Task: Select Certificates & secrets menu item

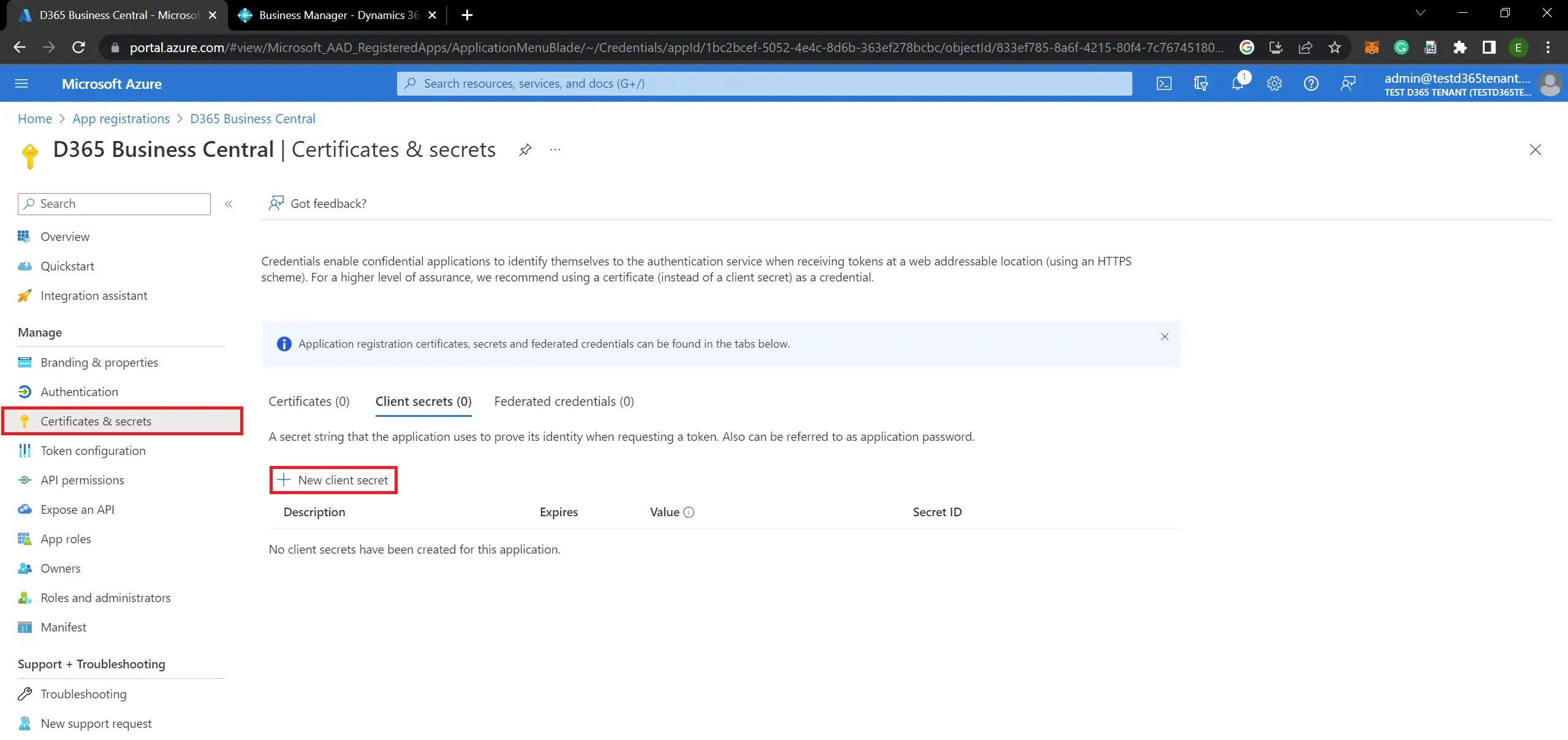Action: pyautogui.click(x=123, y=421)
